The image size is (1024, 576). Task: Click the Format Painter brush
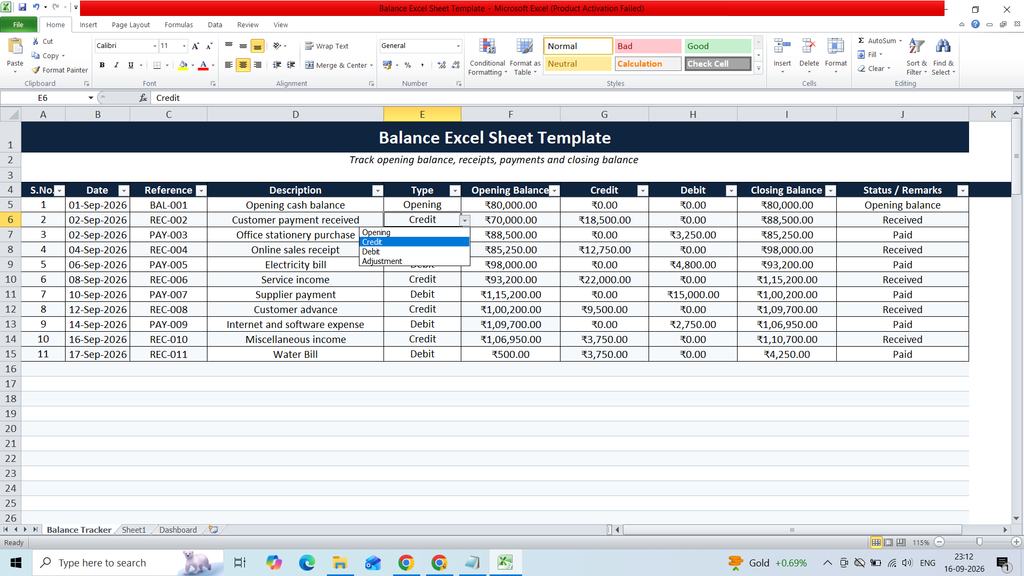[36, 70]
